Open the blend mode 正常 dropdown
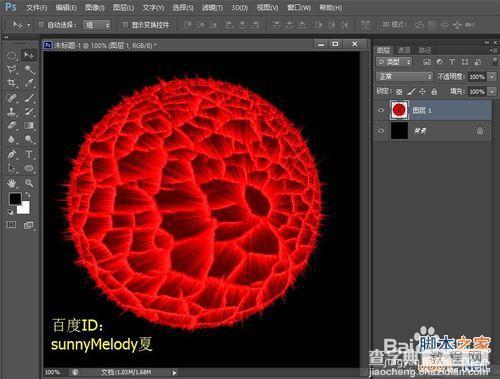The height and width of the screenshot is (379, 500). (404, 77)
